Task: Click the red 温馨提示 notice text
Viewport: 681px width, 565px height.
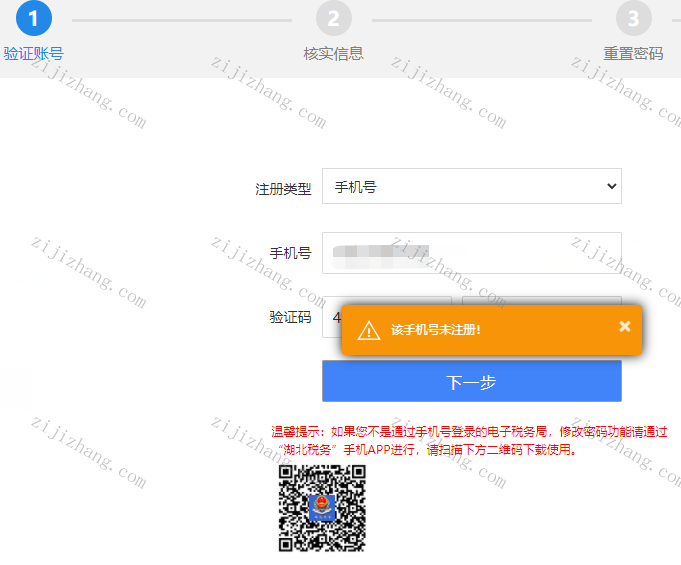Action: click(x=469, y=441)
